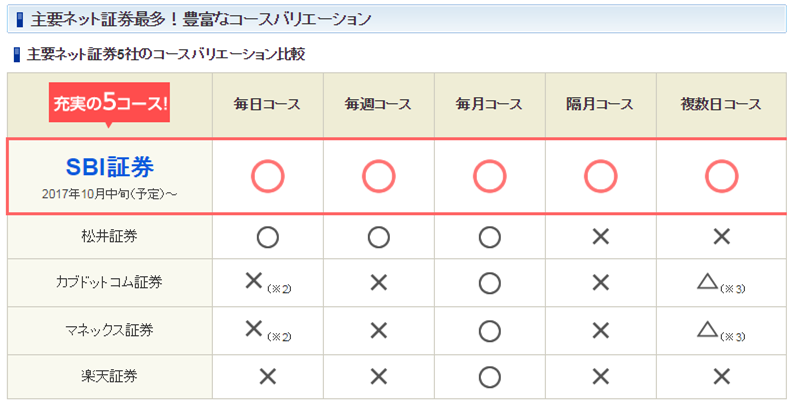Select the 隔月コース column header
790x403 pixels.
pos(600,105)
